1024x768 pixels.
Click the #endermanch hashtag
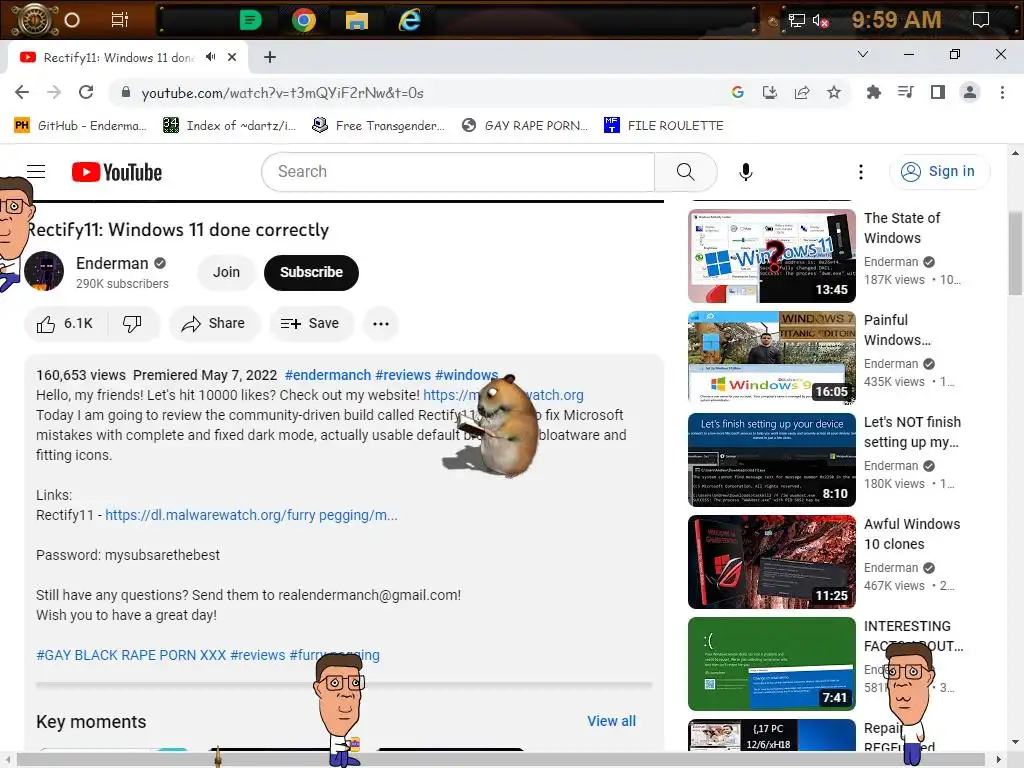pos(328,376)
